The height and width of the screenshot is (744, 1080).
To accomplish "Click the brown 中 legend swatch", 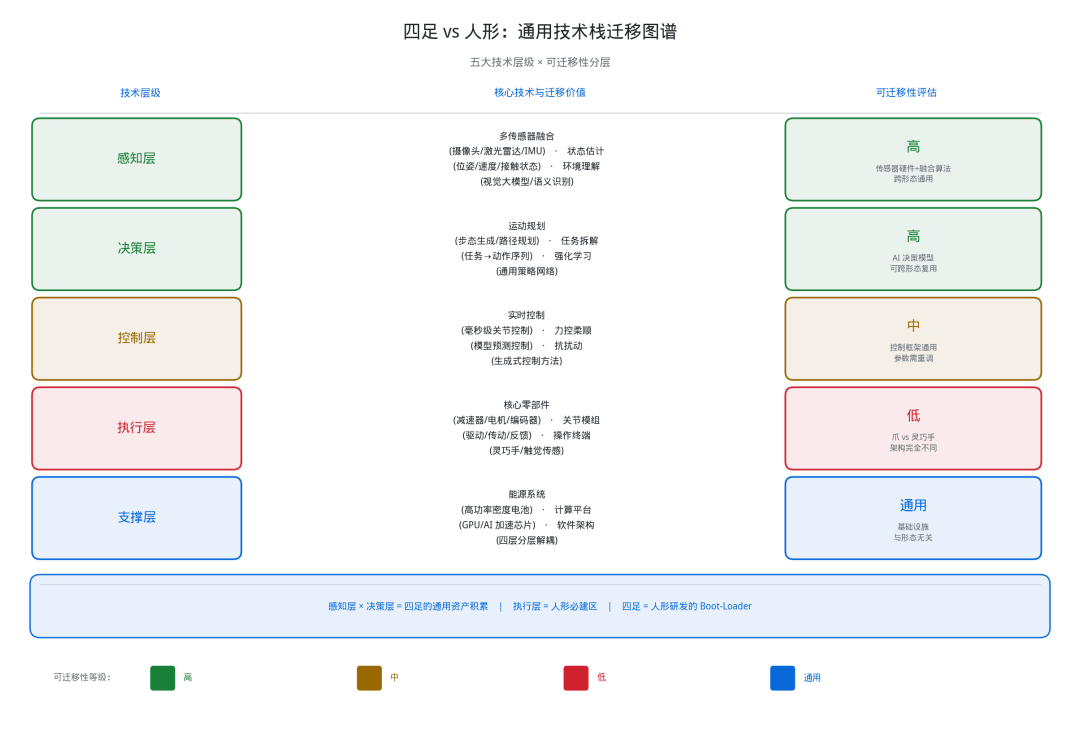I will pyautogui.click(x=369, y=678).
